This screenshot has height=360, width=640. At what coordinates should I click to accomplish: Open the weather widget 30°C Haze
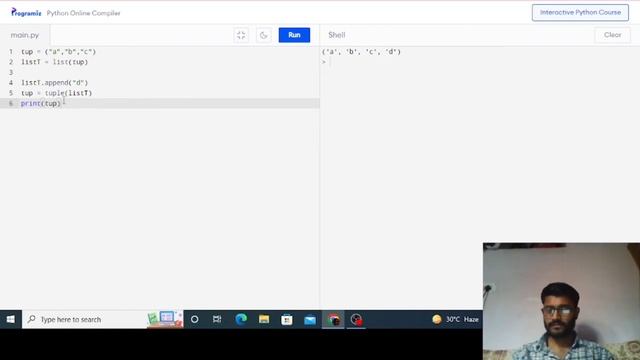point(455,319)
